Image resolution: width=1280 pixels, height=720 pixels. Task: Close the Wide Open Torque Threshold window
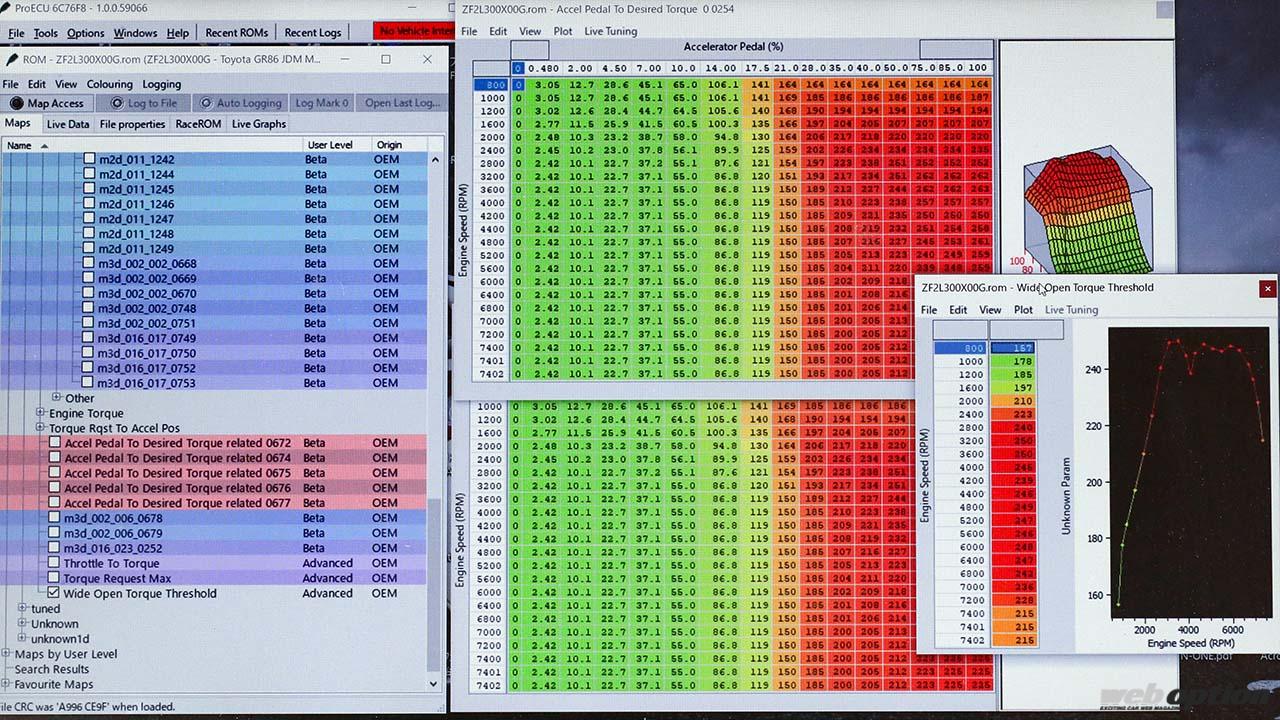point(1267,288)
